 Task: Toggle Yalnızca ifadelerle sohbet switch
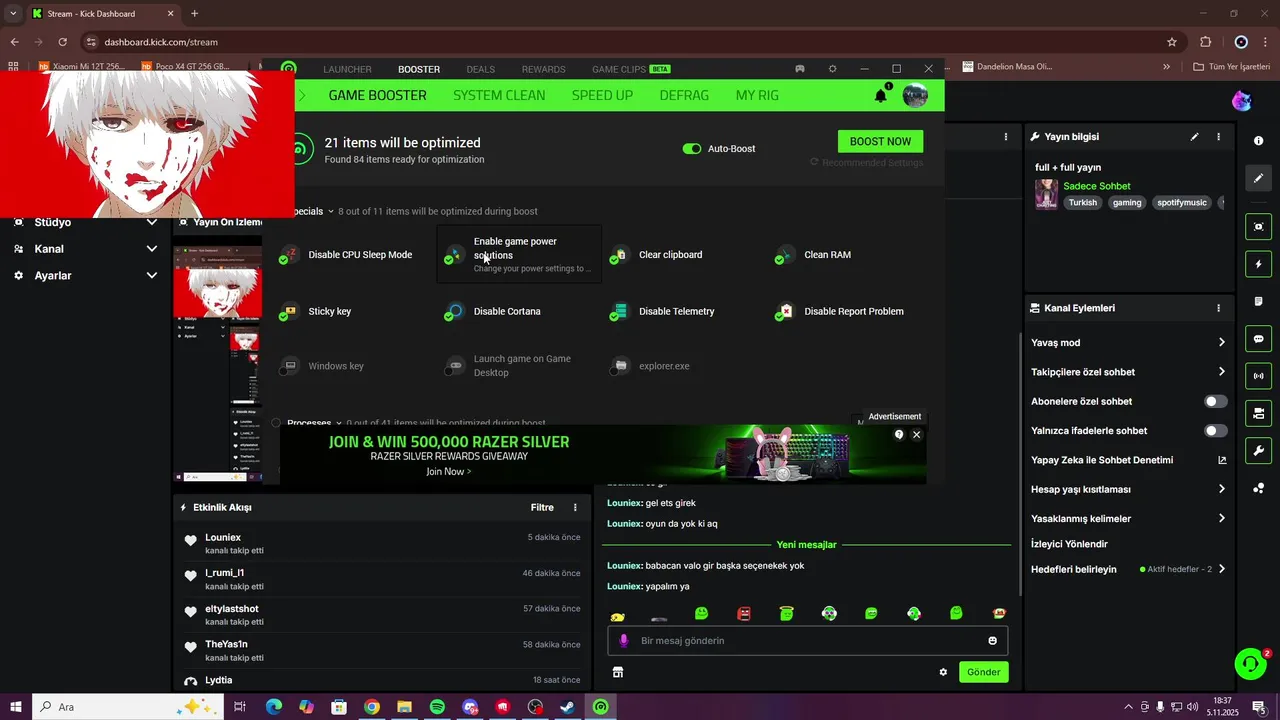1216,431
